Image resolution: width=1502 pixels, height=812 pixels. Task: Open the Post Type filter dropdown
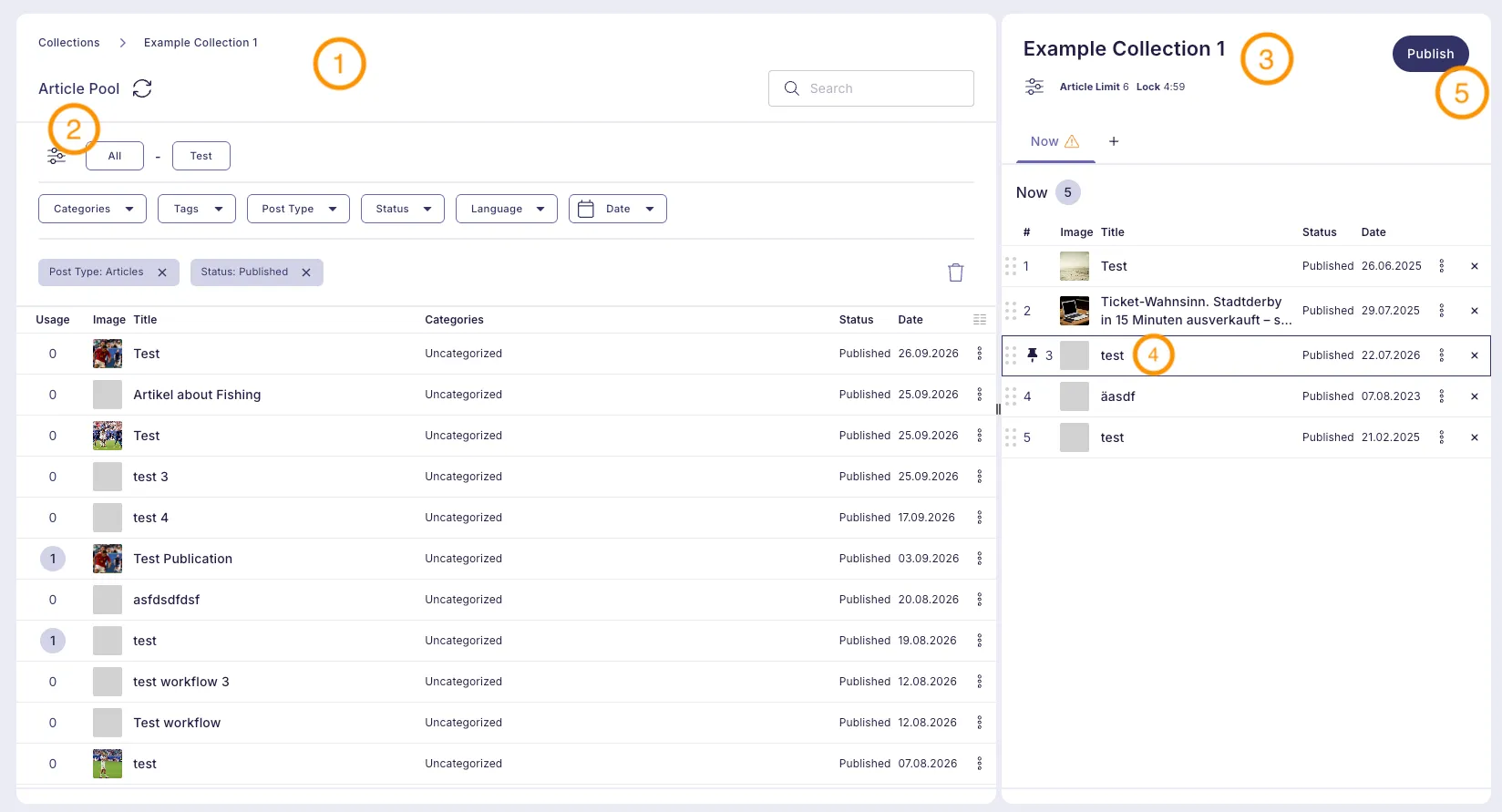pyautogui.click(x=298, y=209)
